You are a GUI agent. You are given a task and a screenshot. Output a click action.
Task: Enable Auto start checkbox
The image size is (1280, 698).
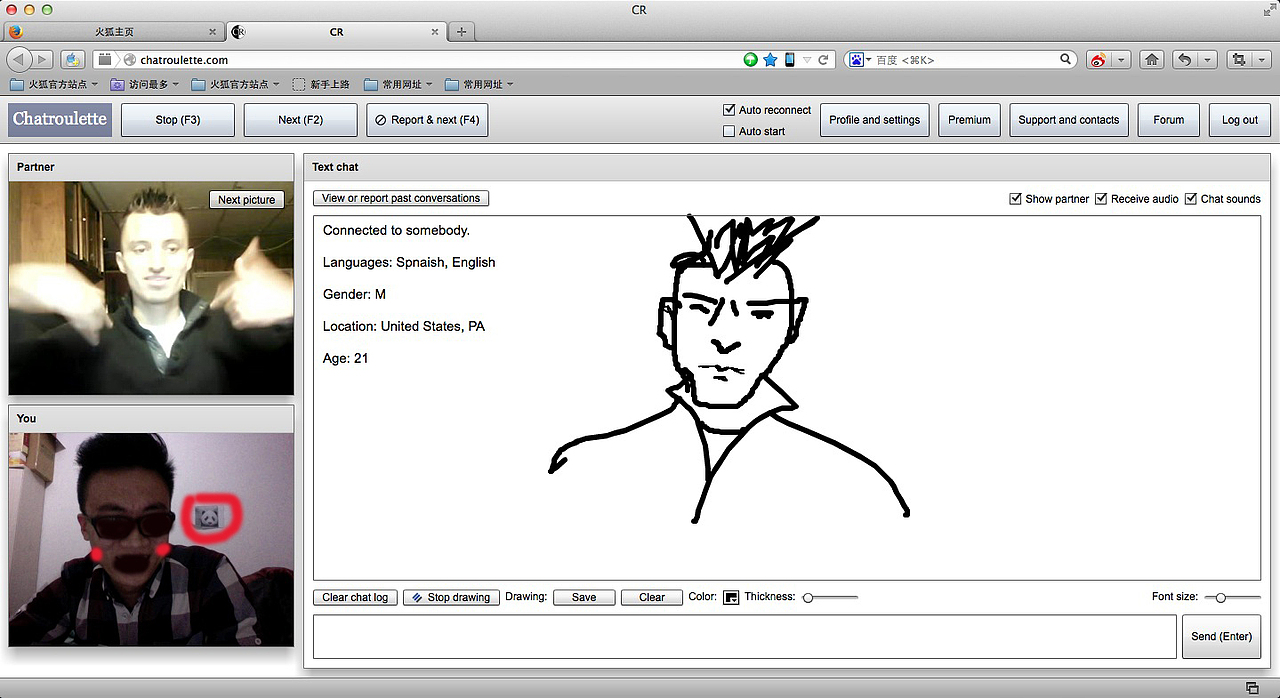pos(729,131)
